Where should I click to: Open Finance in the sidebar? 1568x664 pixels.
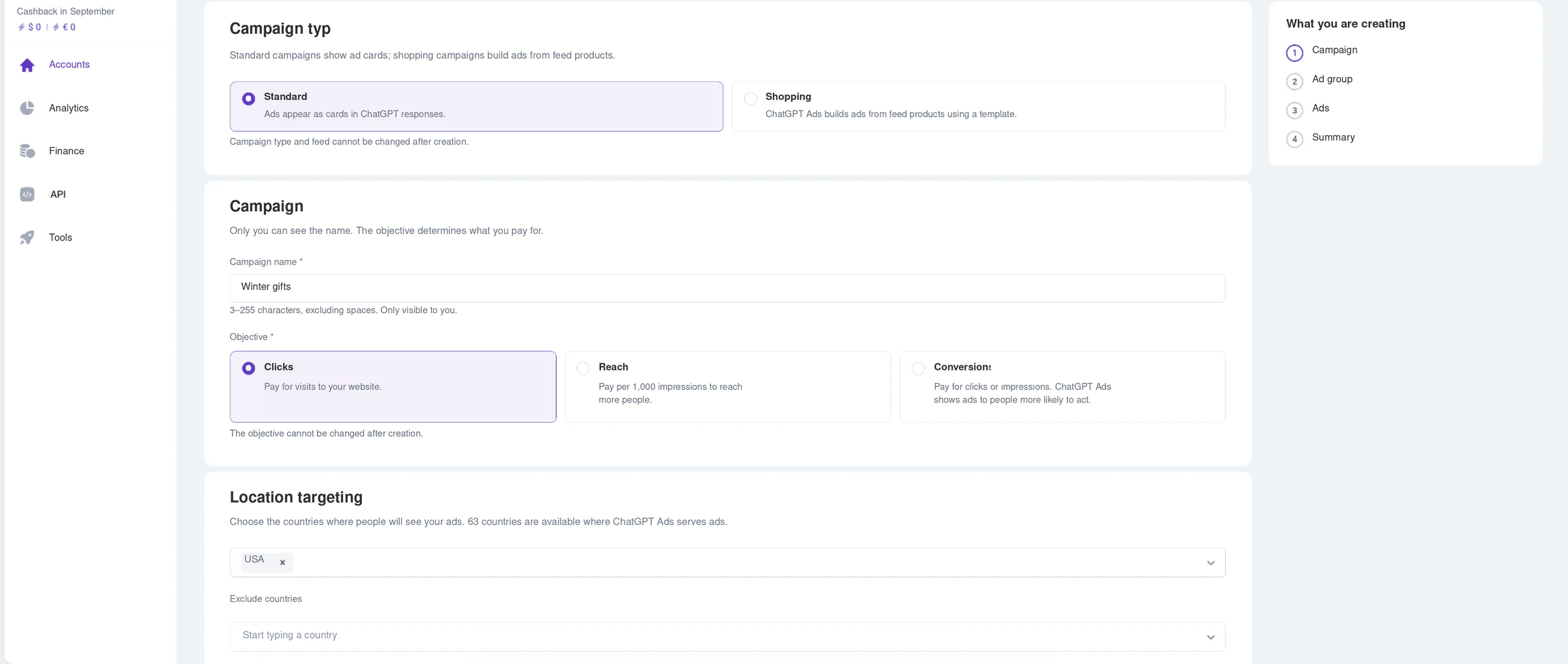coord(67,151)
